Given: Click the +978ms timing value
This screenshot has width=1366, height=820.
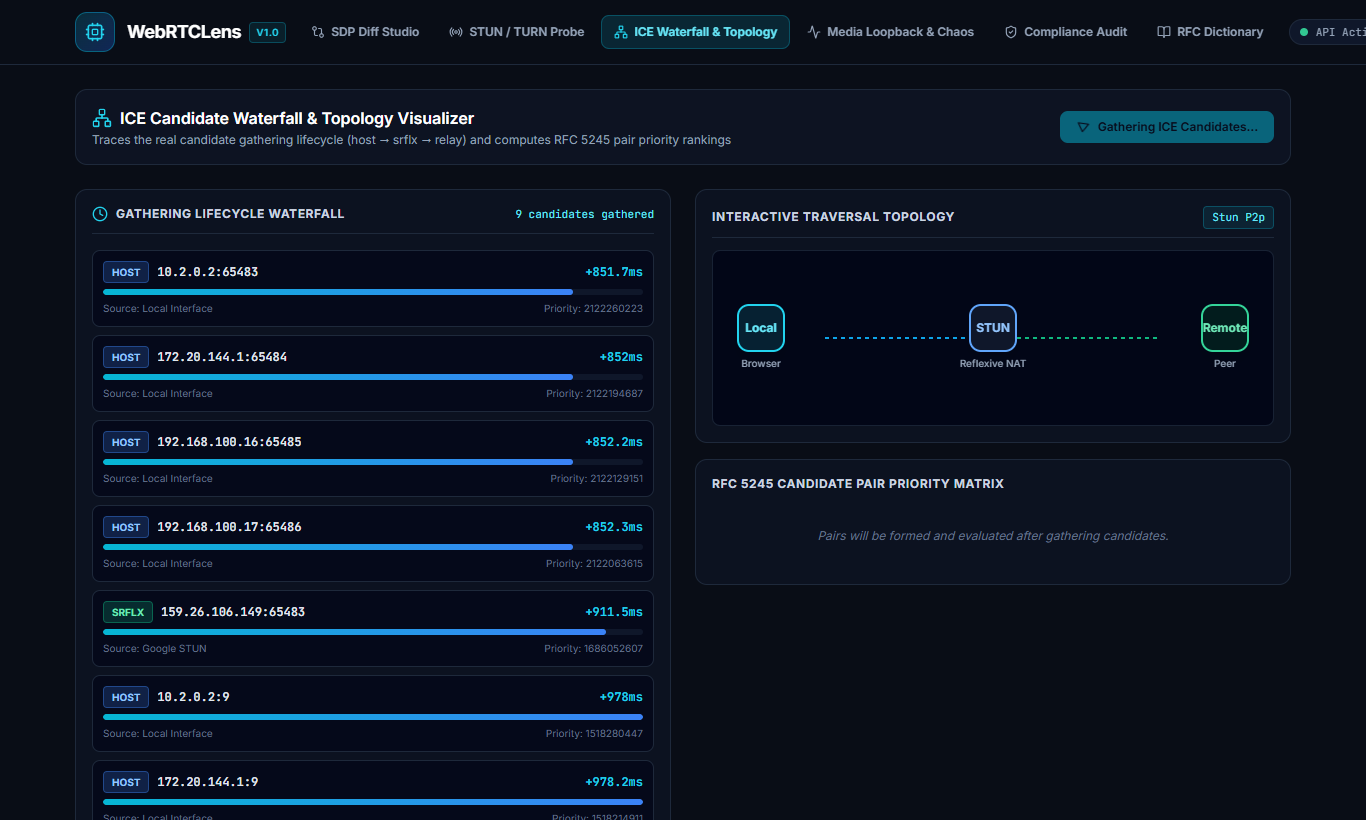Looking at the screenshot, I should [x=621, y=697].
